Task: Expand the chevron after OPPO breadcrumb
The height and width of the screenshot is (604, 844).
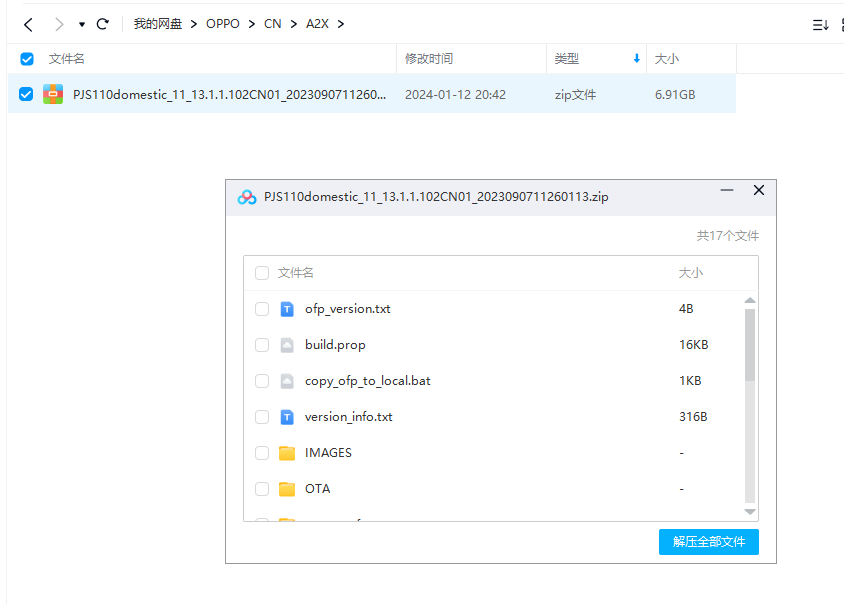Action: click(x=251, y=24)
